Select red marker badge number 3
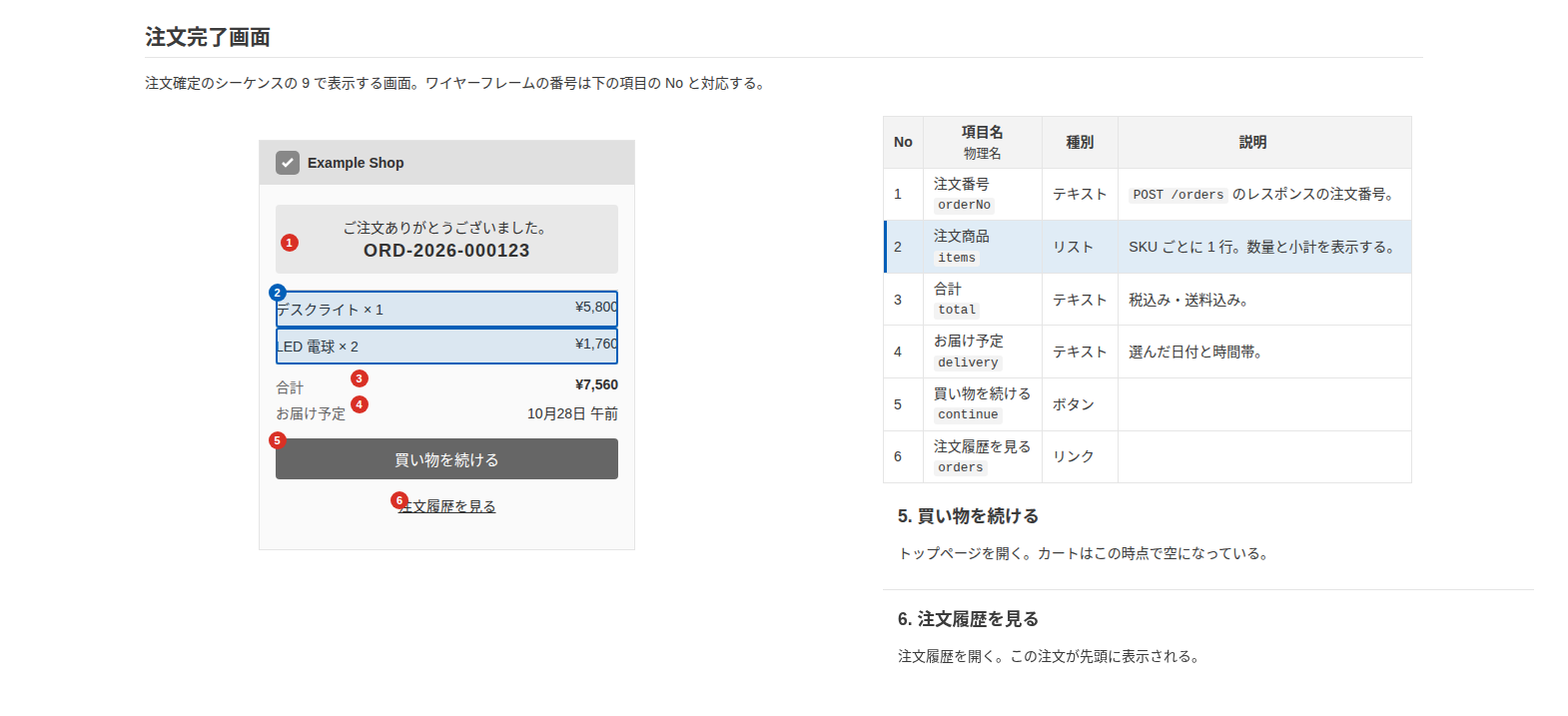 click(x=360, y=378)
